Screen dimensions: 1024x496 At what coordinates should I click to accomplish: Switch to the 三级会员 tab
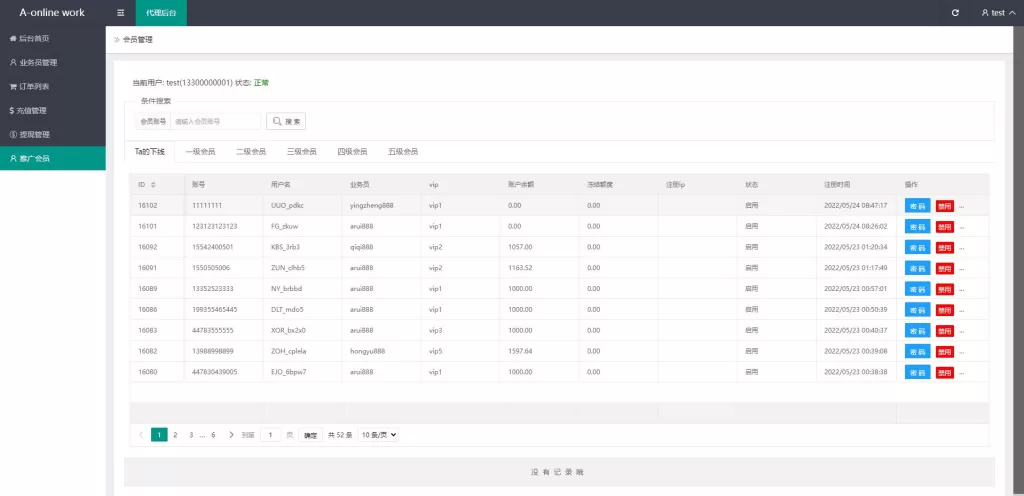pyautogui.click(x=301, y=152)
